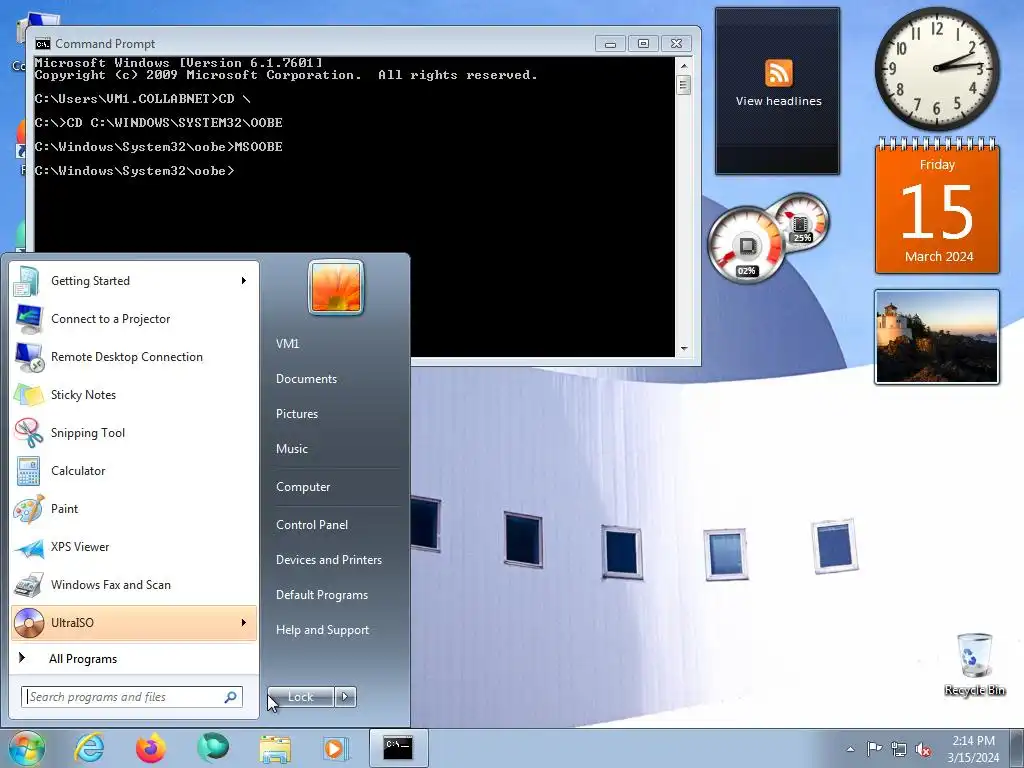Viewport: 1024px width, 768px height.
Task: Click the lighthouse slideshow picture gadget
Action: (x=937, y=337)
